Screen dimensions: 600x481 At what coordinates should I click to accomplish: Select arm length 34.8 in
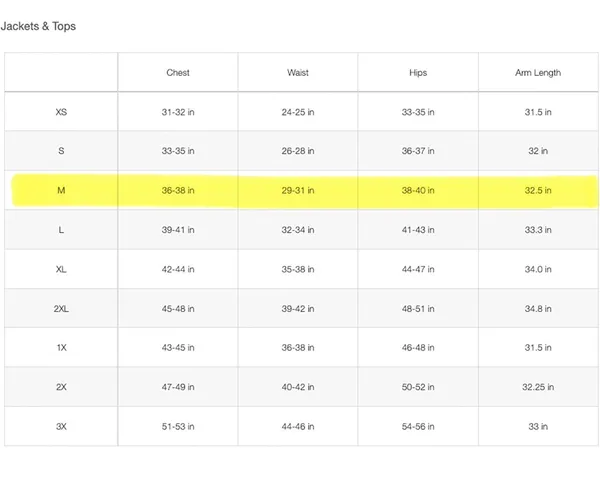click(538, 309)
